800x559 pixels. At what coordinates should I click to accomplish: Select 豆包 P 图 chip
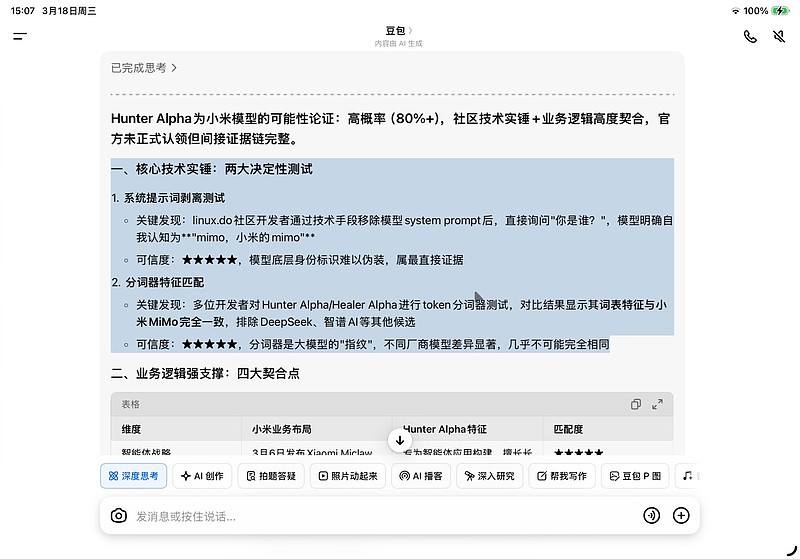click(635, 476)
